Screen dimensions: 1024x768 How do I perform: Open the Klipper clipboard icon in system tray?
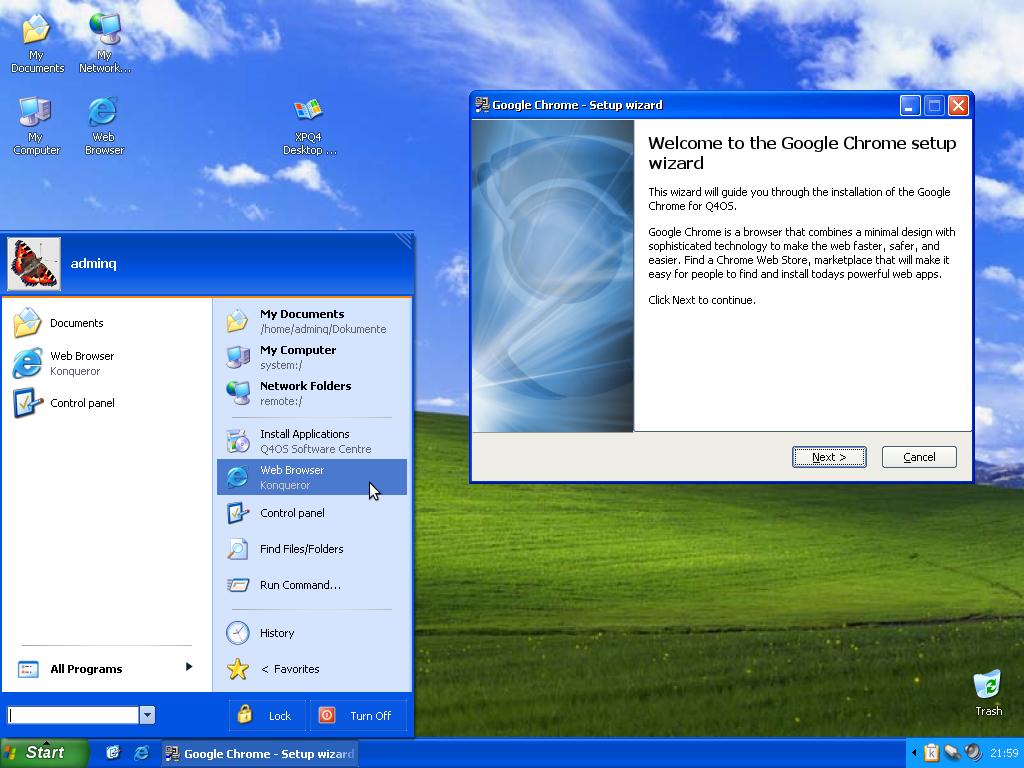click(x=932, y=752)
